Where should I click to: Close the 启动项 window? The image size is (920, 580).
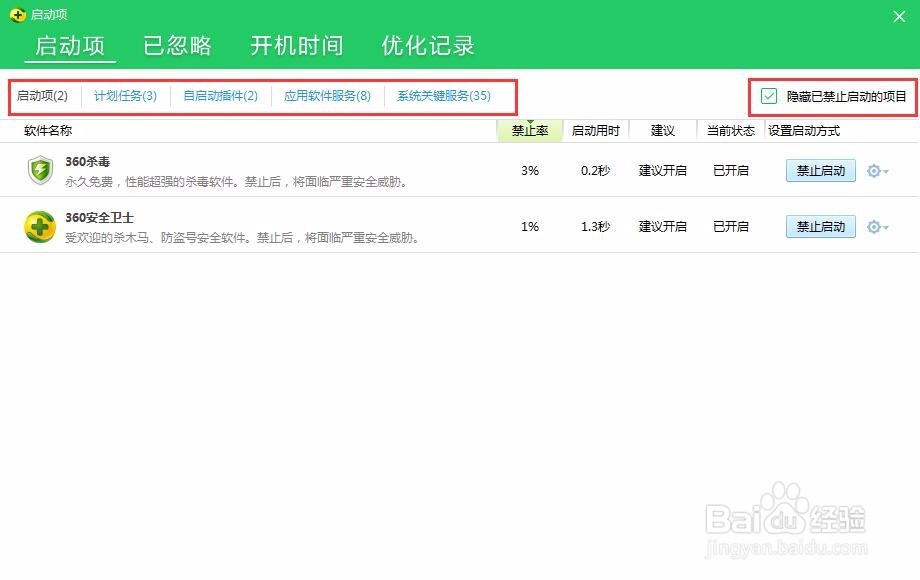[899, 16]
